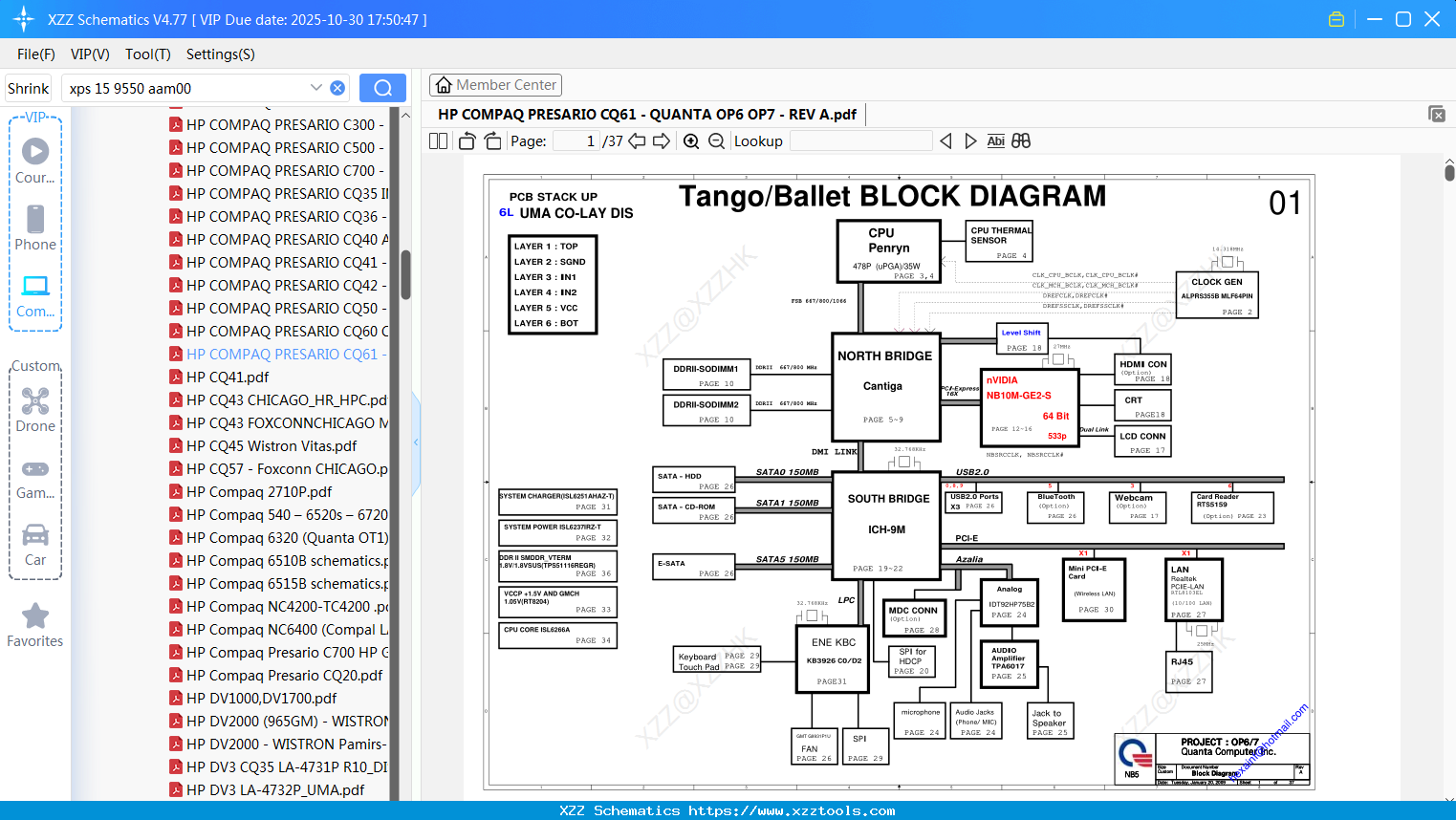Click the blue search button

(x=382, y=88)
